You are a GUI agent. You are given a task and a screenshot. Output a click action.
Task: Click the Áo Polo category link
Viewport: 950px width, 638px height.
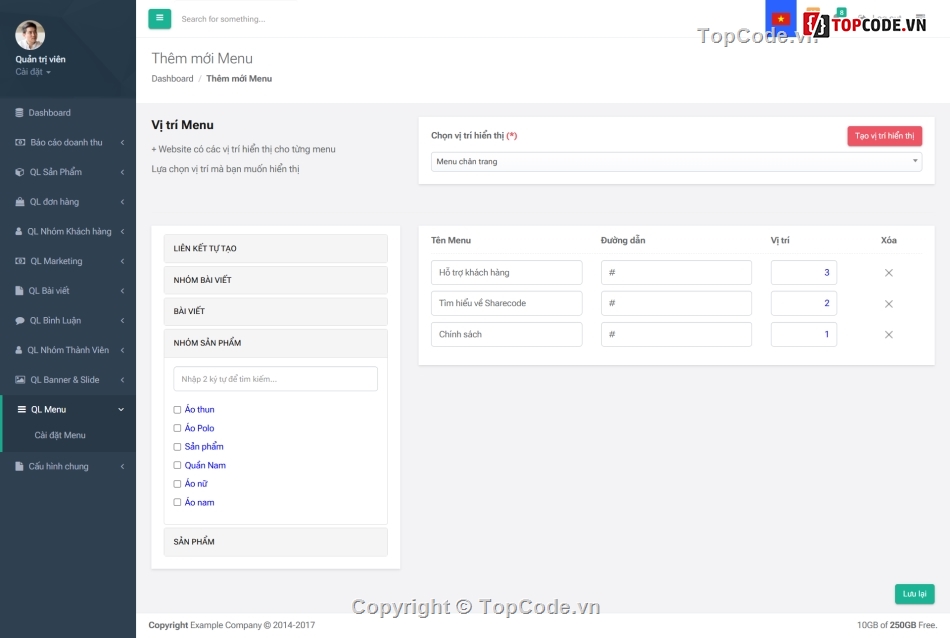pos(199,428)
